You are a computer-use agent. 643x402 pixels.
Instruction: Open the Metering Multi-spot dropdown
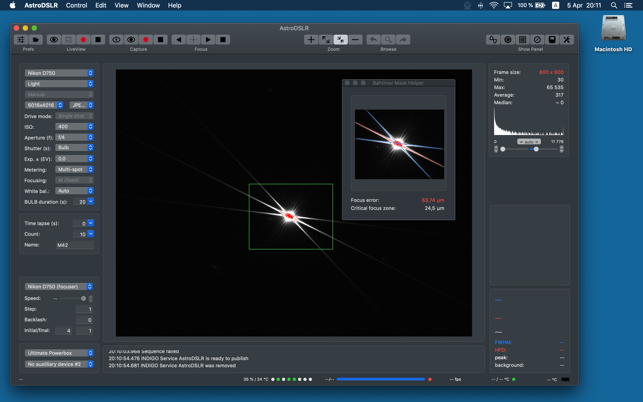click(x=75, y=169)
